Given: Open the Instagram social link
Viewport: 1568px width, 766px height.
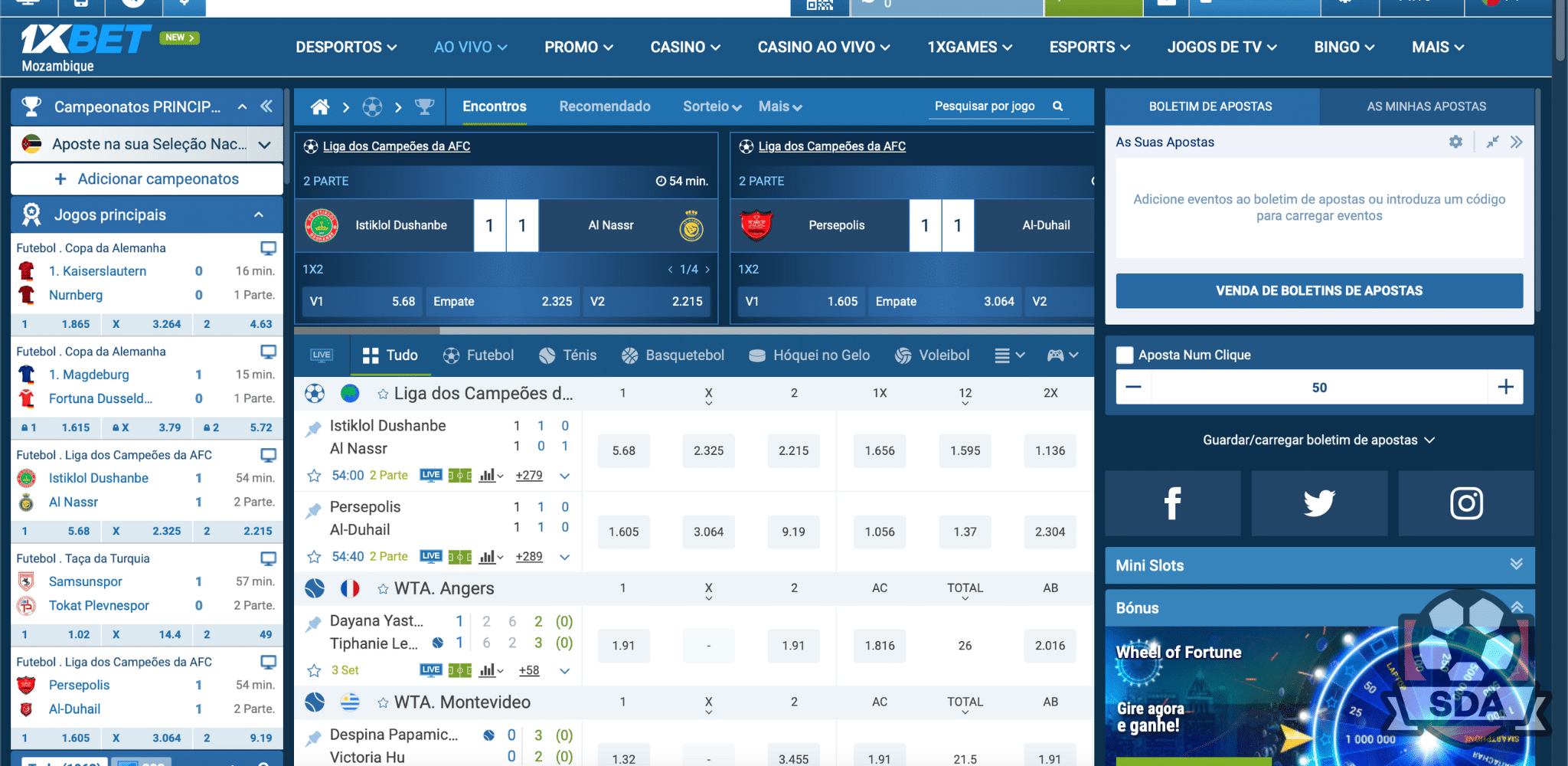Looking at the screenshot, I should click(x=1465, y=503).
